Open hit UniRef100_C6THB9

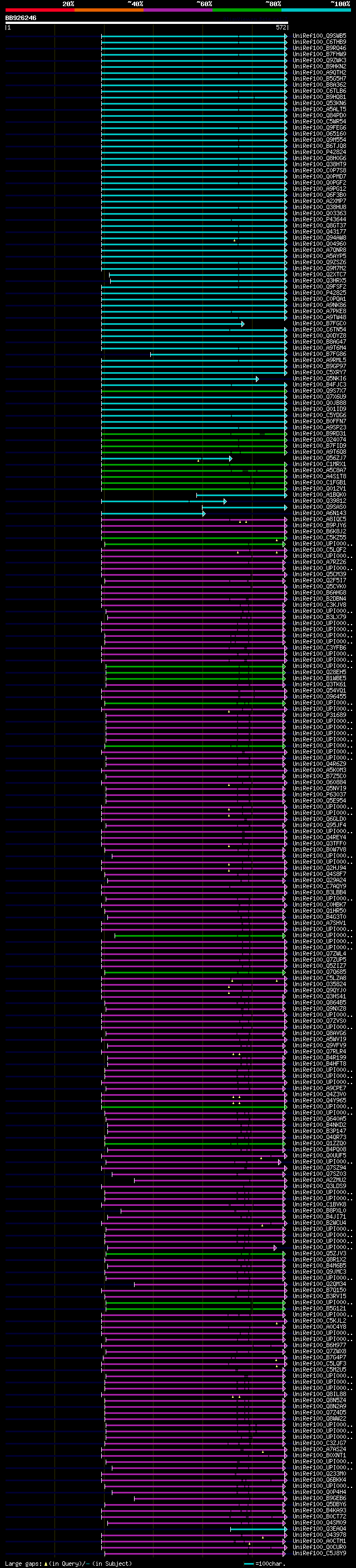(x=319, y=42)
